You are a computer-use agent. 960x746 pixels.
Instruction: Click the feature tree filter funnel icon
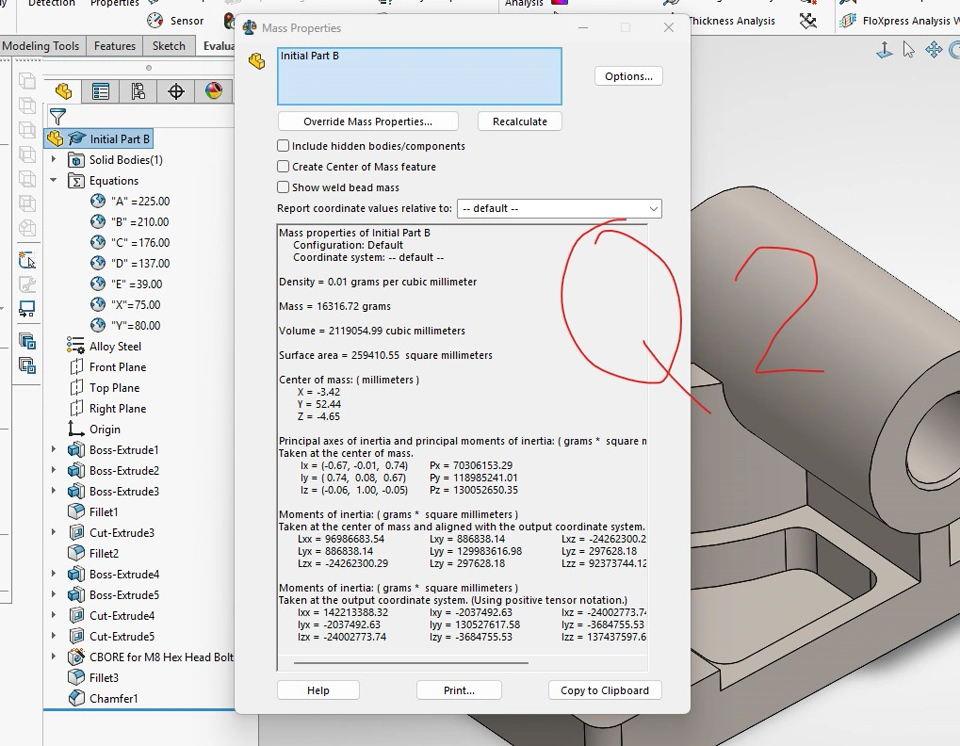pyautogui.click(x=58, y=116)
